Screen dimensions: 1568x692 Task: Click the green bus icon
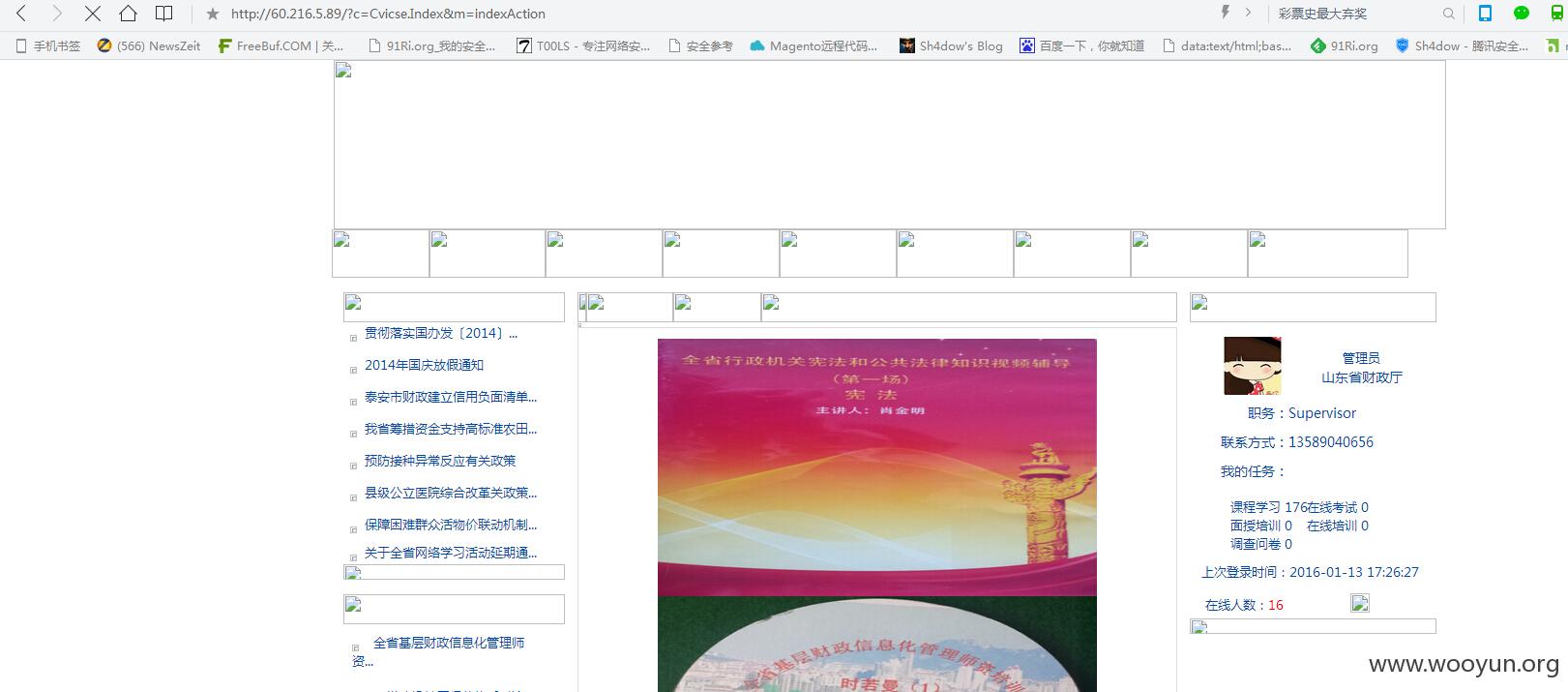(1556, 13)
